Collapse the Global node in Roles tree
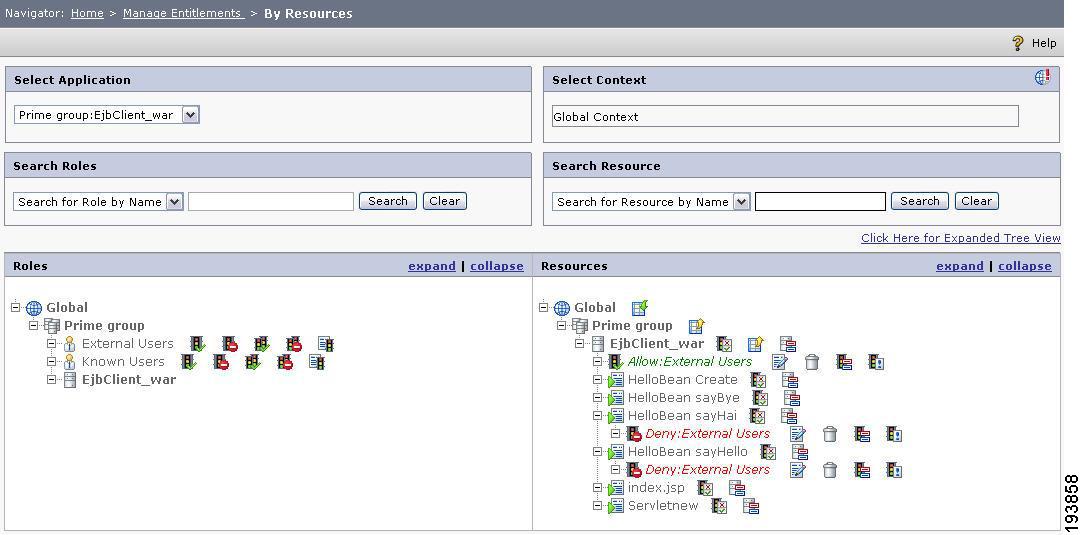Viewport: 1085px width, 535px height. point(17,307)
